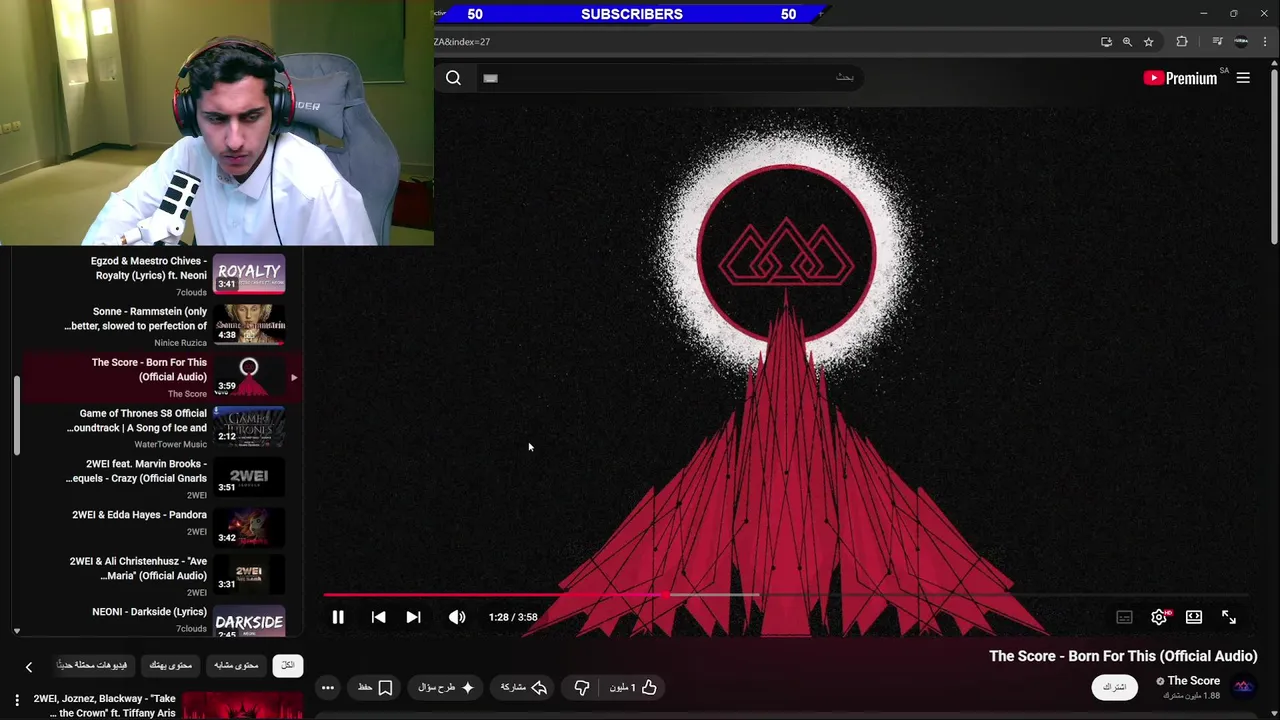Click the browser address bar URL
The height and width of the screenshot is (720, 1280).
click(462, 42)
